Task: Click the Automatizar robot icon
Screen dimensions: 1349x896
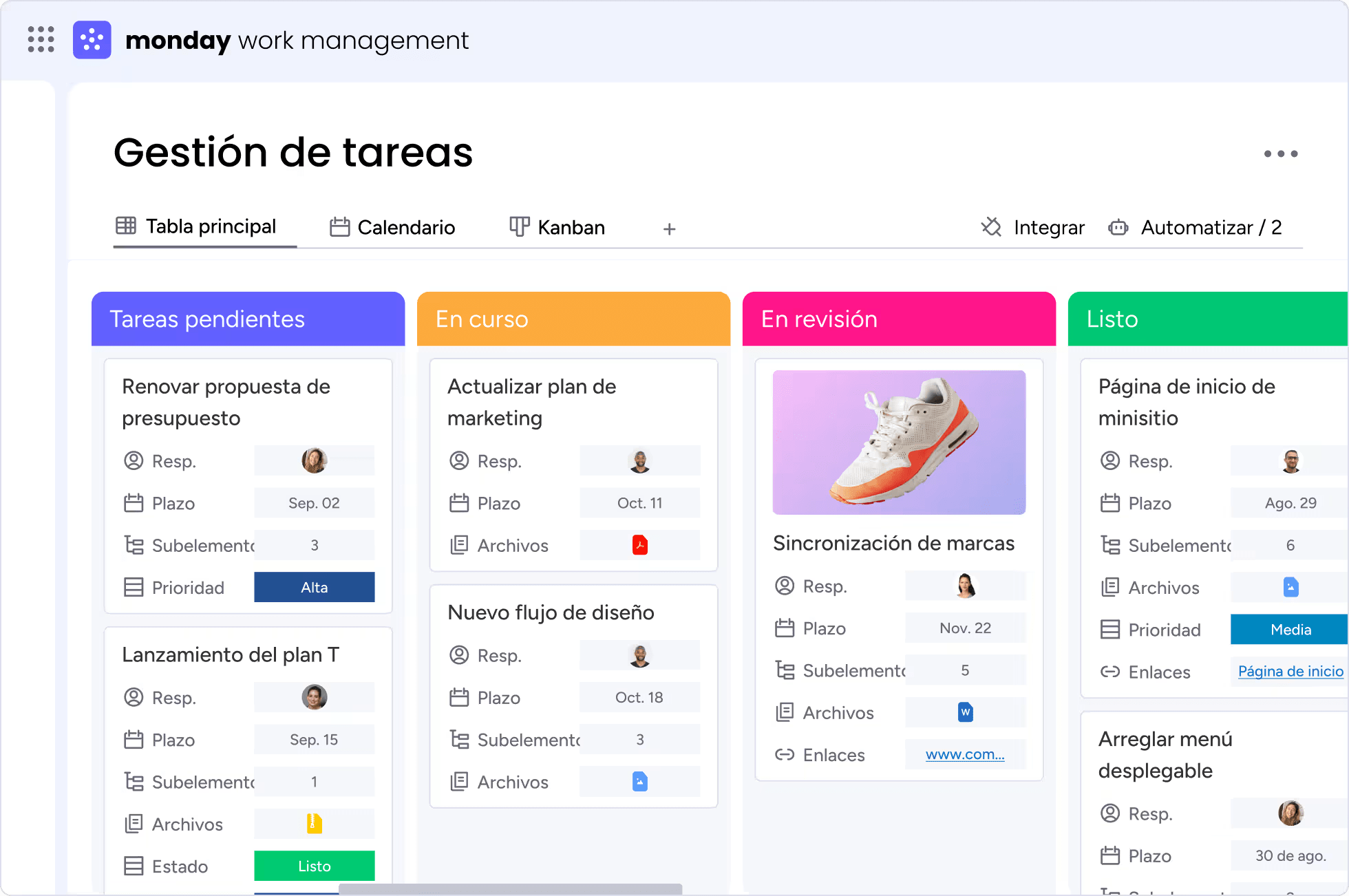Action: 1118,227
